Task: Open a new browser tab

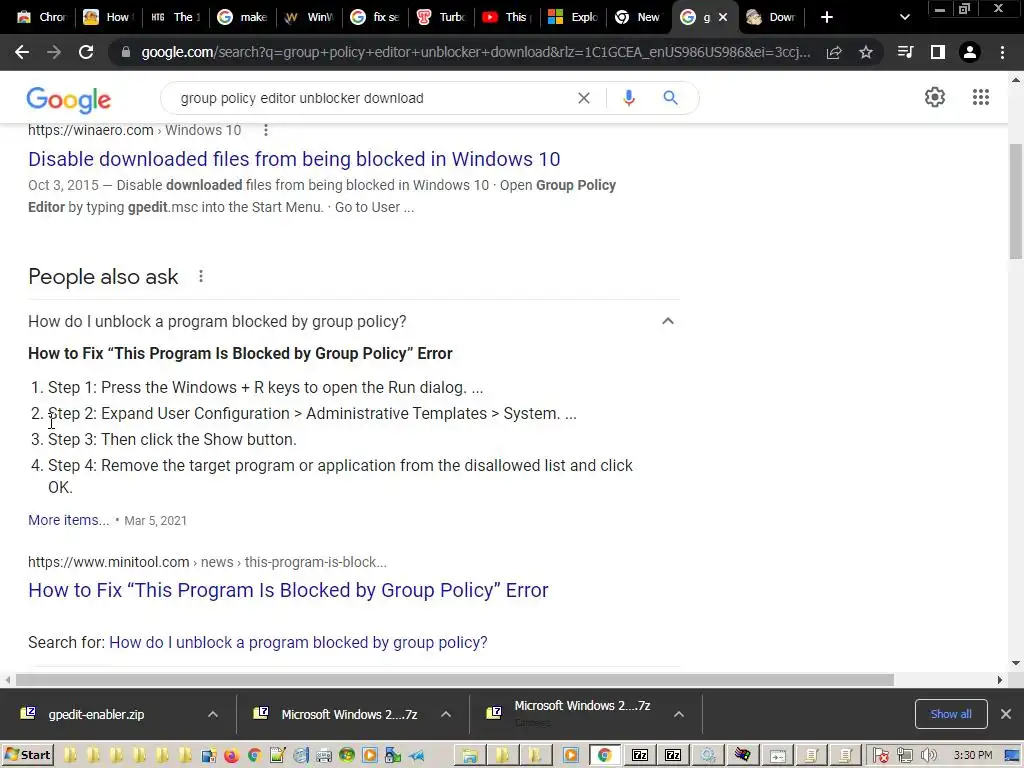Action: pyautogui.click(x=826, y=17)
